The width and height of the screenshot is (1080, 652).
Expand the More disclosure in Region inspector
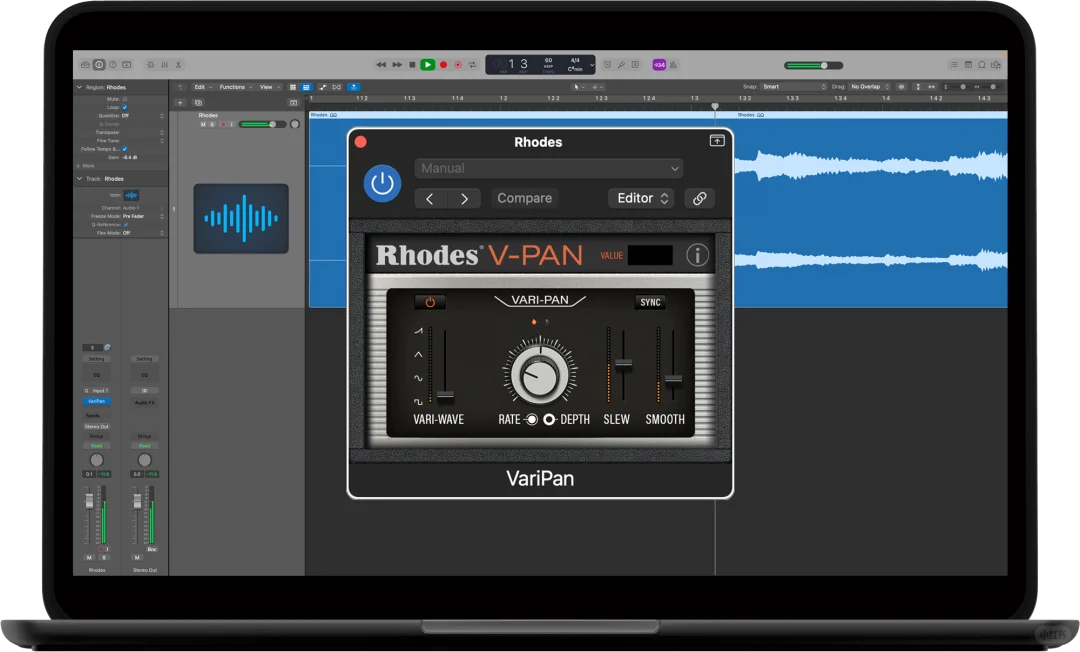79,166
